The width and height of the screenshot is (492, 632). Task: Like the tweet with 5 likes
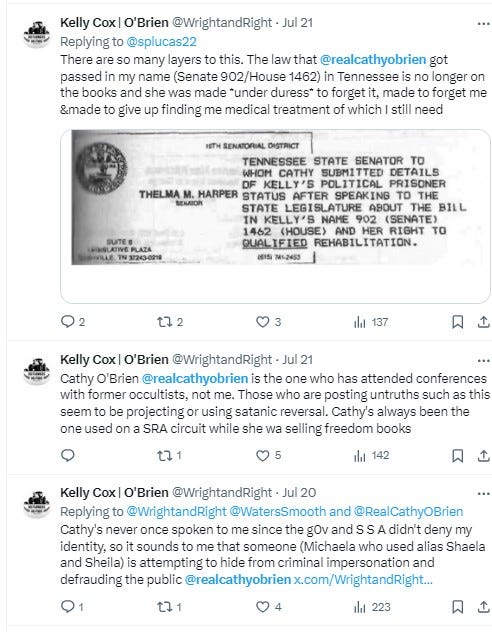[x=268, y=455]
